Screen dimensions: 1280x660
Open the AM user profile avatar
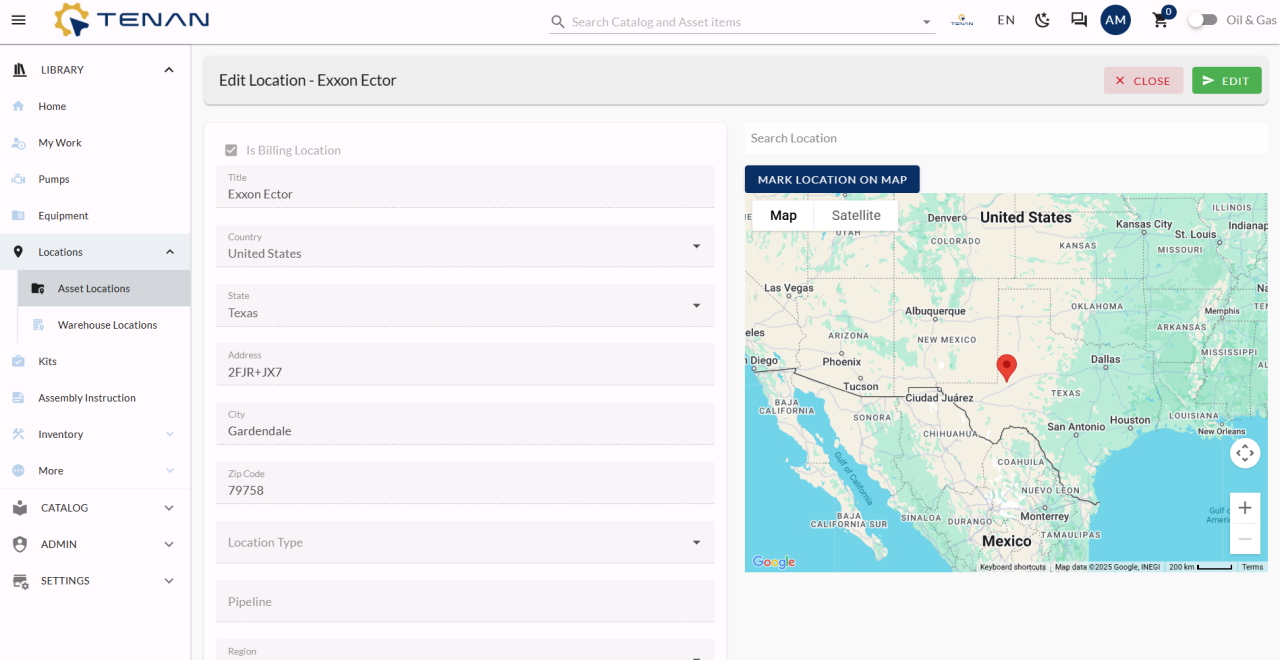[x=1116, y=20]
